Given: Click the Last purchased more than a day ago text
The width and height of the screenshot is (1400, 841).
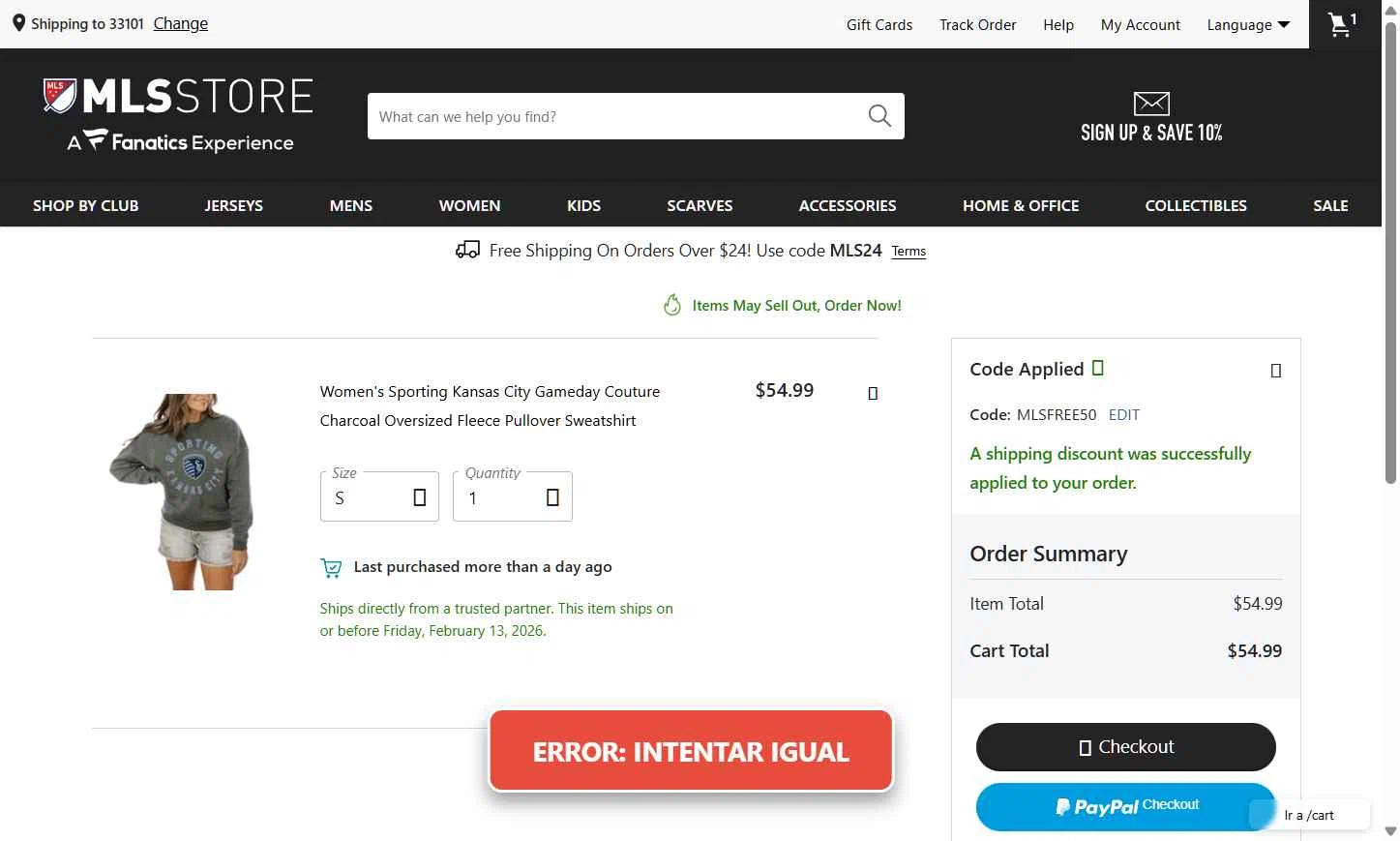Looking at the screenshot, I should click(483, 567).
